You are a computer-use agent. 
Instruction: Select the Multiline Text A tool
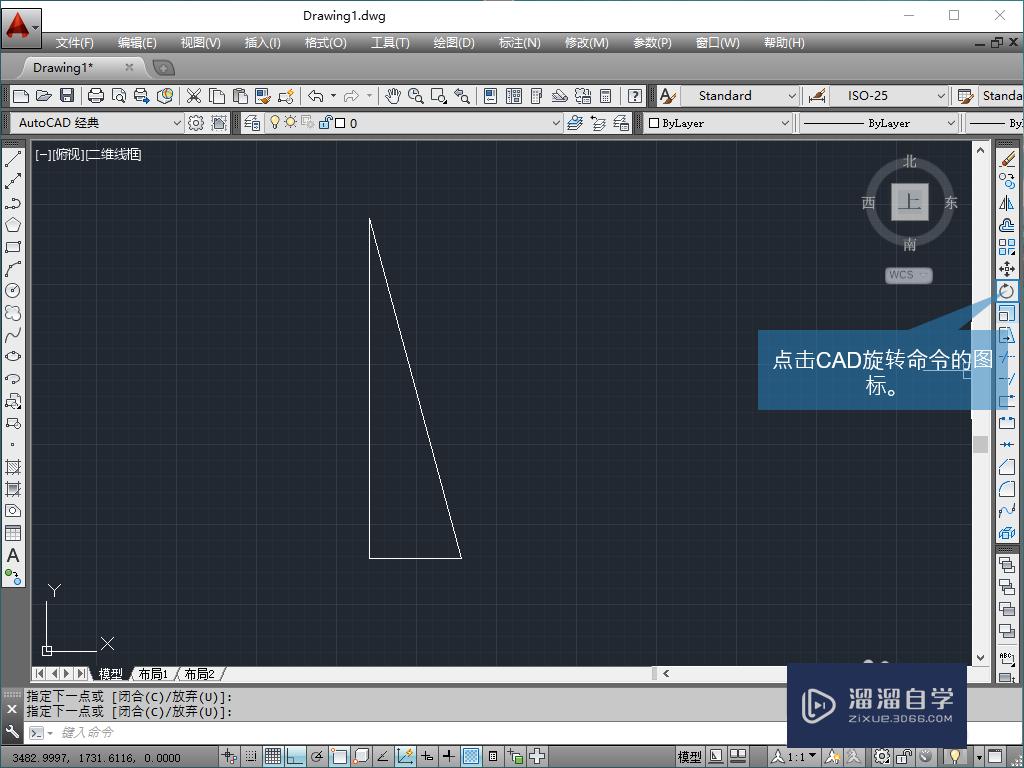13,555
